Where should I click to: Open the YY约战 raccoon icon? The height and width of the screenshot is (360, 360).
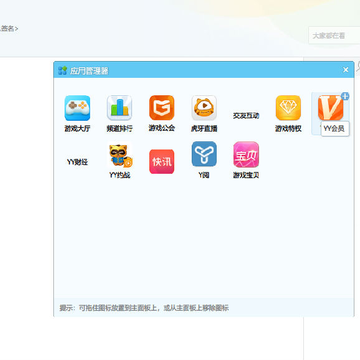[x=120, y=155]
